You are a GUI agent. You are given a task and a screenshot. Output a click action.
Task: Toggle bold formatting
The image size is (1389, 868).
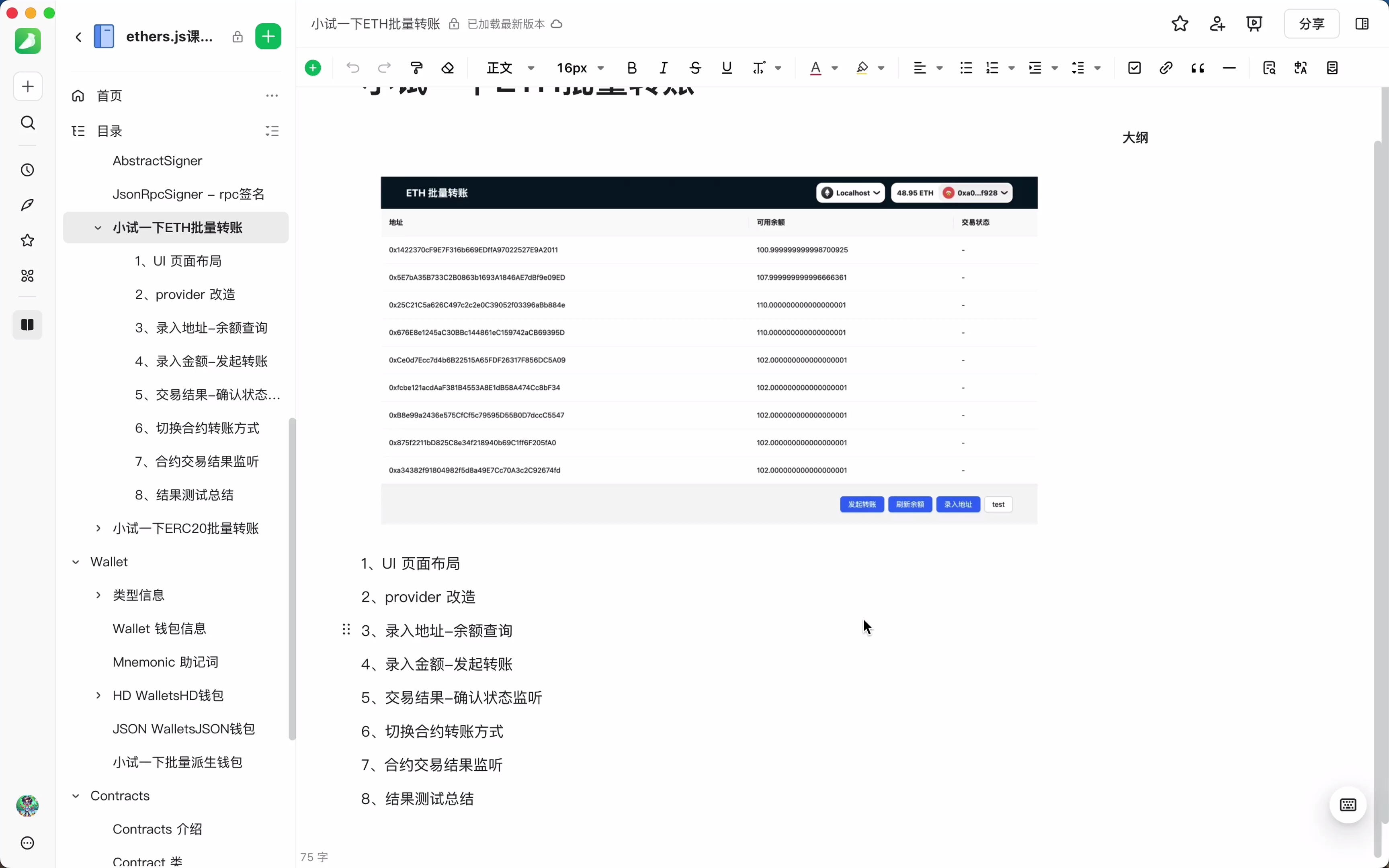point(632,68)
